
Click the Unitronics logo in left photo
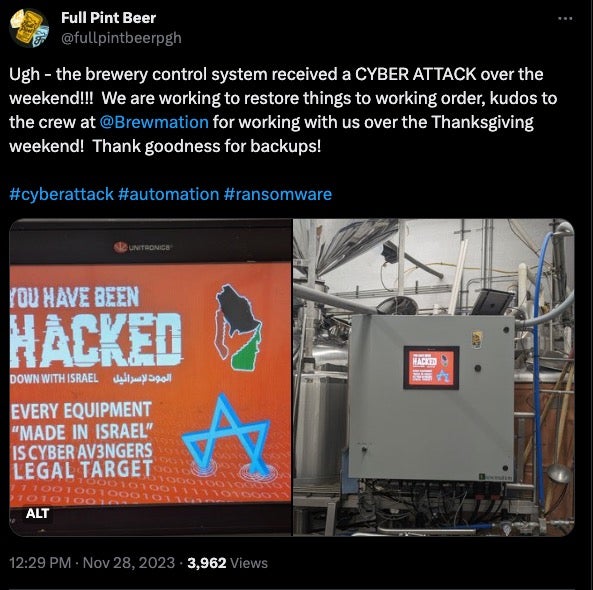point(143,248)
